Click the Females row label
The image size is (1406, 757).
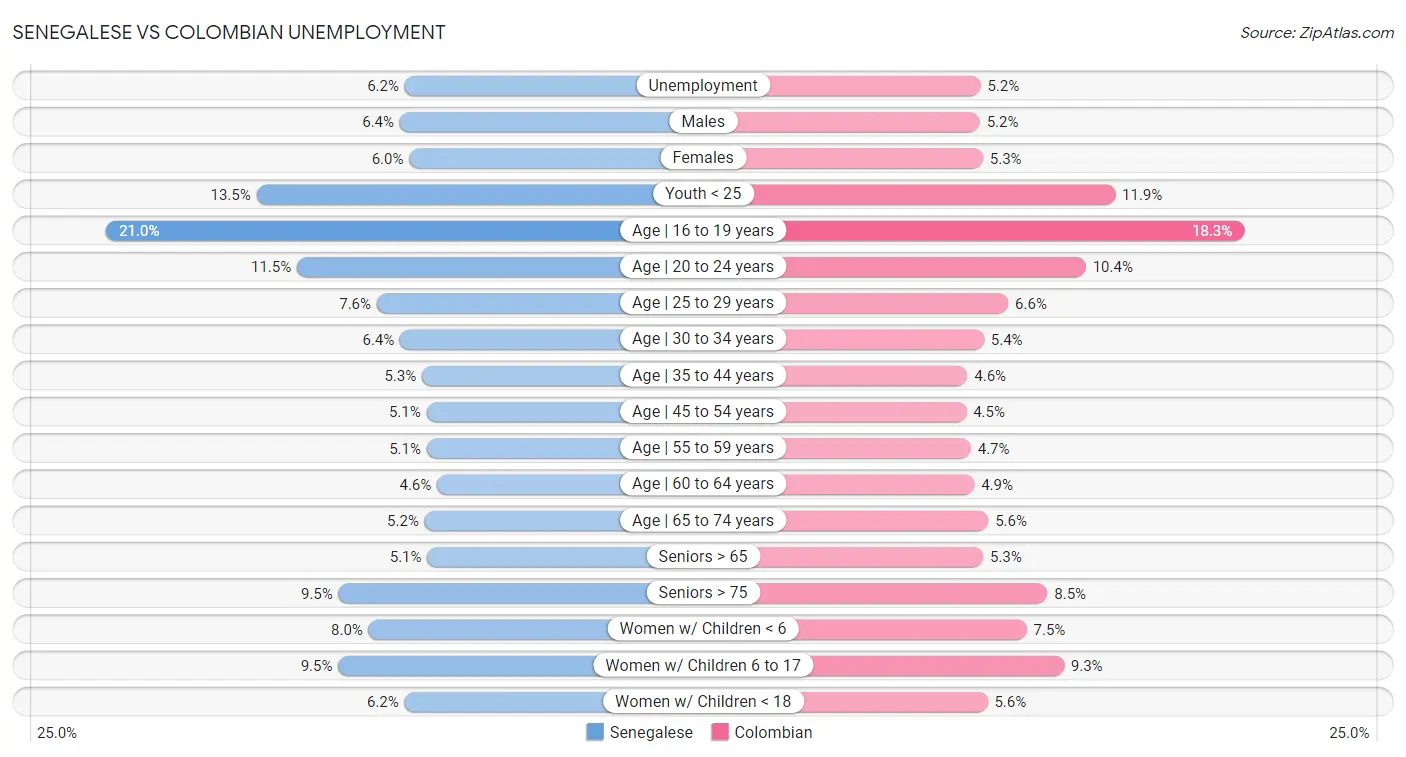(703, 158)
